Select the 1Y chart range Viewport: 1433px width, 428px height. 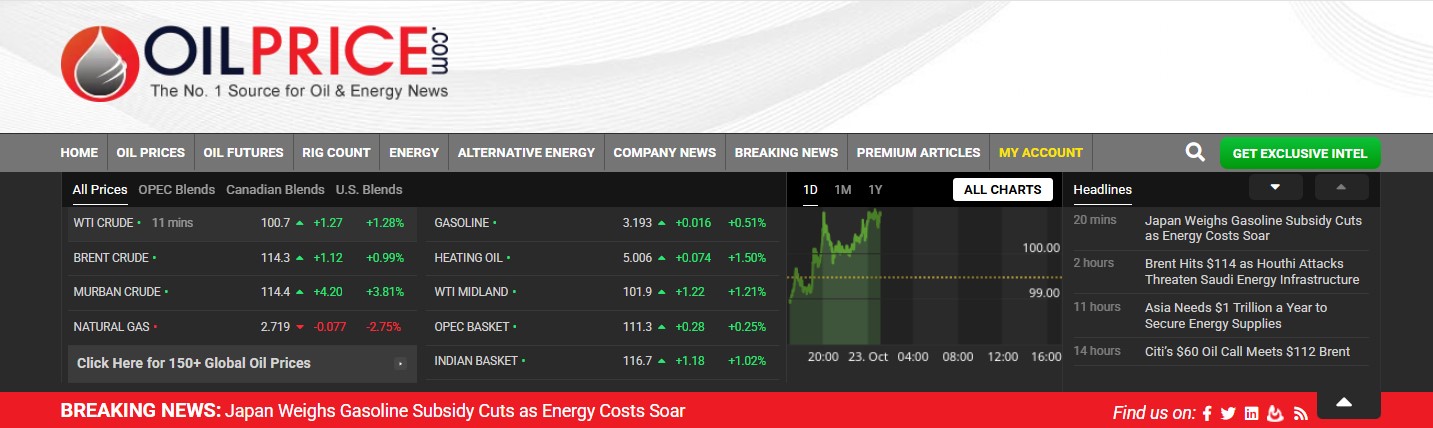[875, 189]
